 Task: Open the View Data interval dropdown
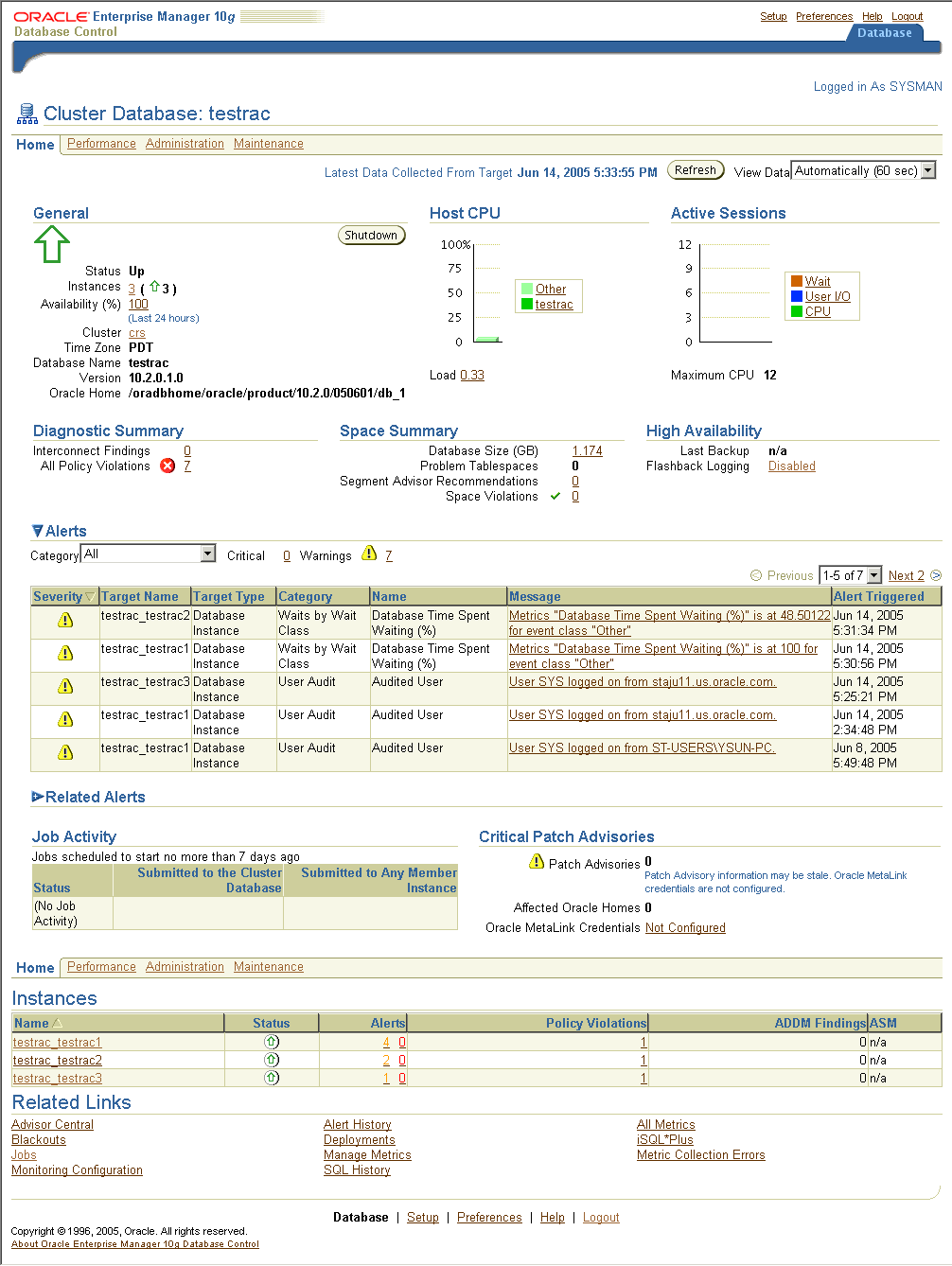point(929,170)
